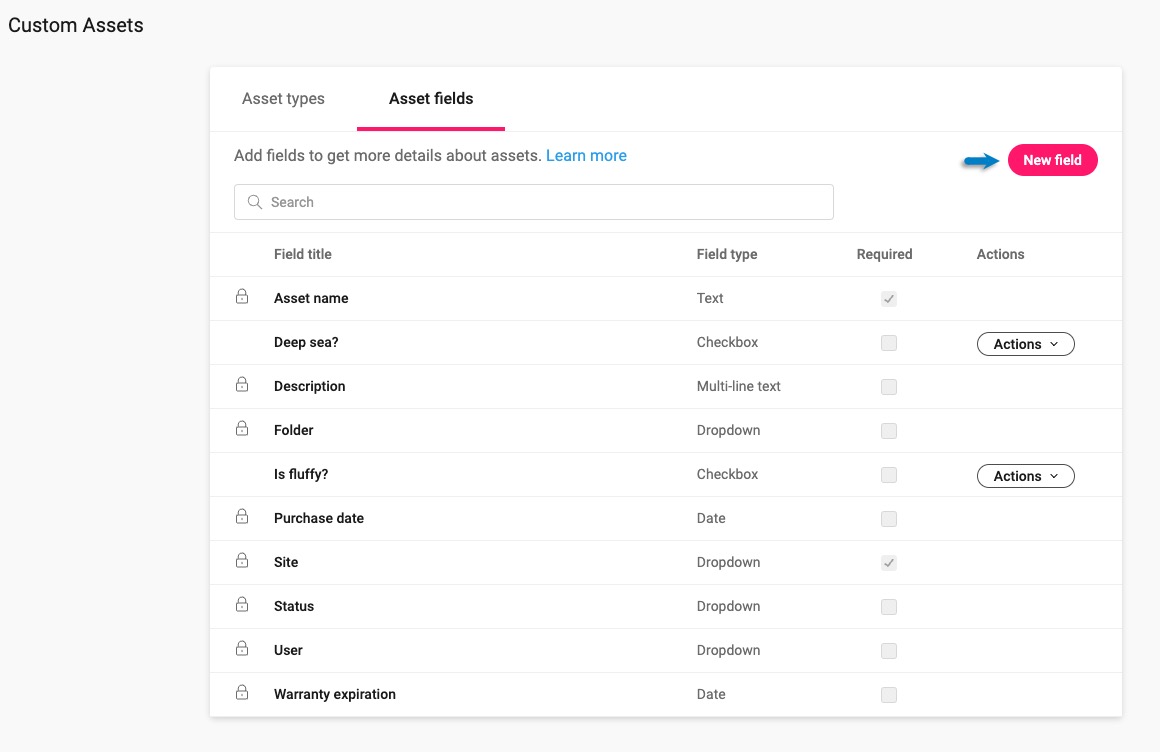Tick Required checkbox for Warranty expiration
1160x752 pixels.
coord(888,695)
